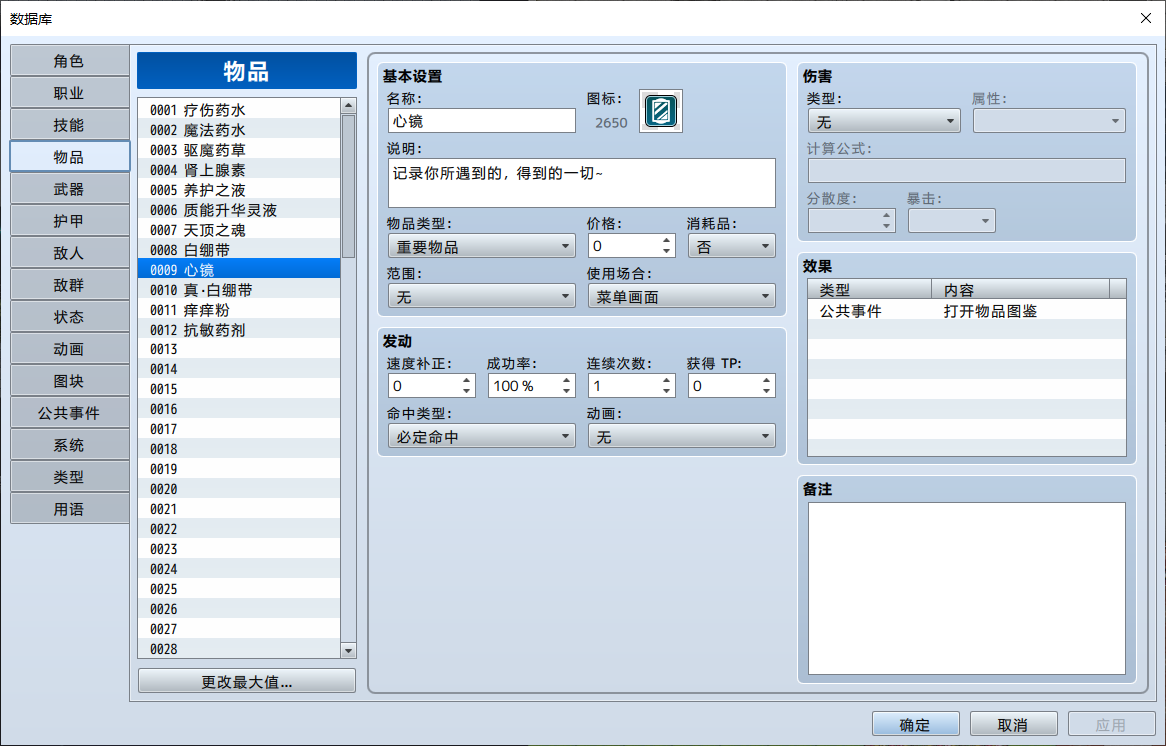Click the 名称 input field
This screenshot has width=1166, height=746.
[481, 120]
